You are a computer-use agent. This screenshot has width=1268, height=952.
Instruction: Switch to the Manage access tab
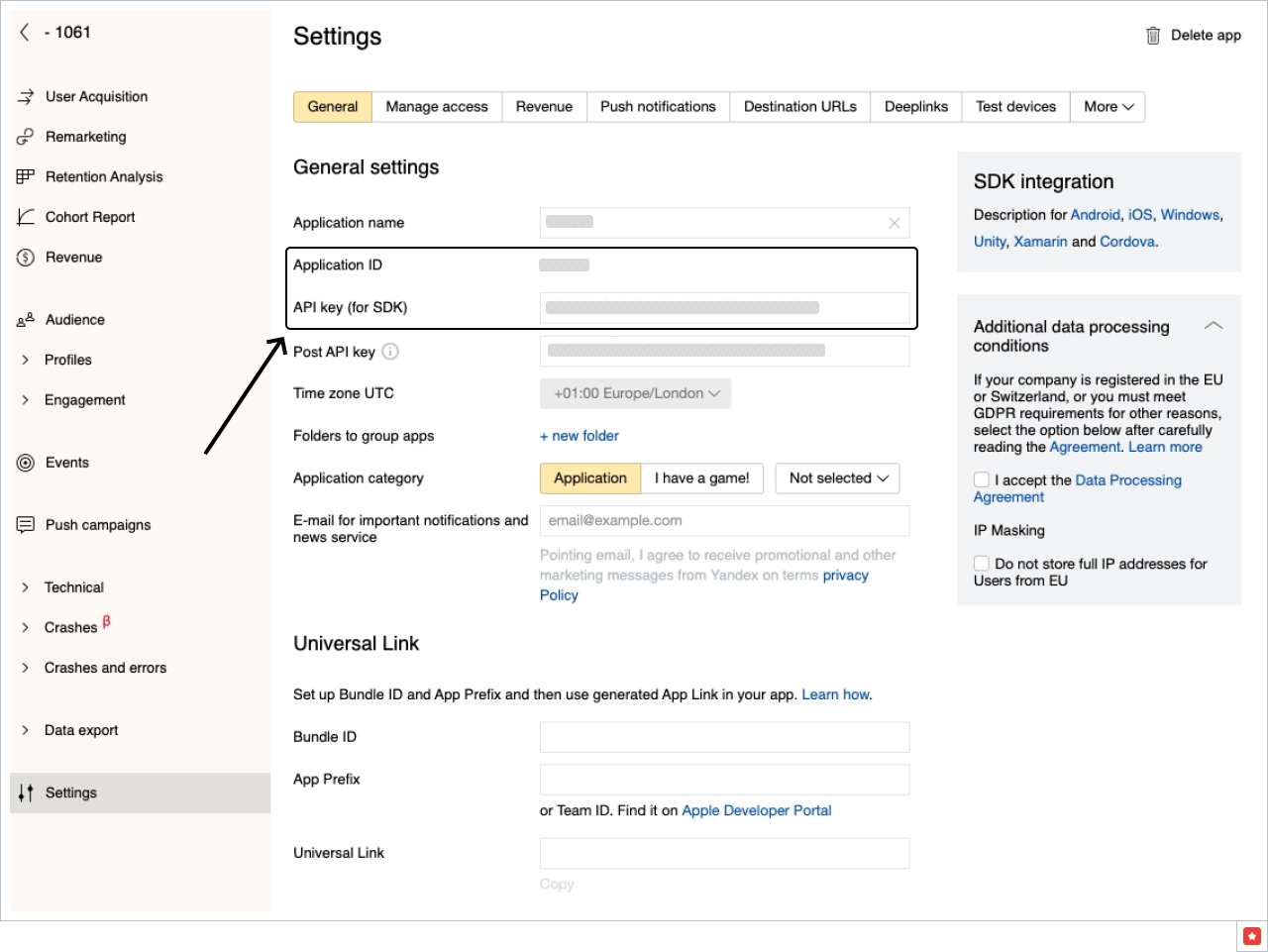[437, 106]
